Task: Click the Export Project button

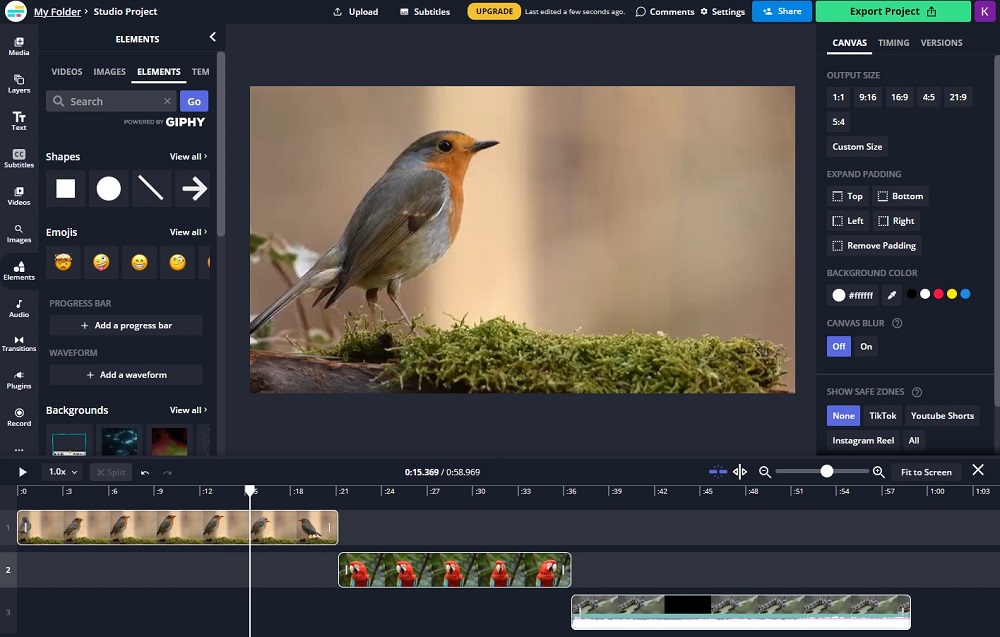Action: (x=891, y=11)
